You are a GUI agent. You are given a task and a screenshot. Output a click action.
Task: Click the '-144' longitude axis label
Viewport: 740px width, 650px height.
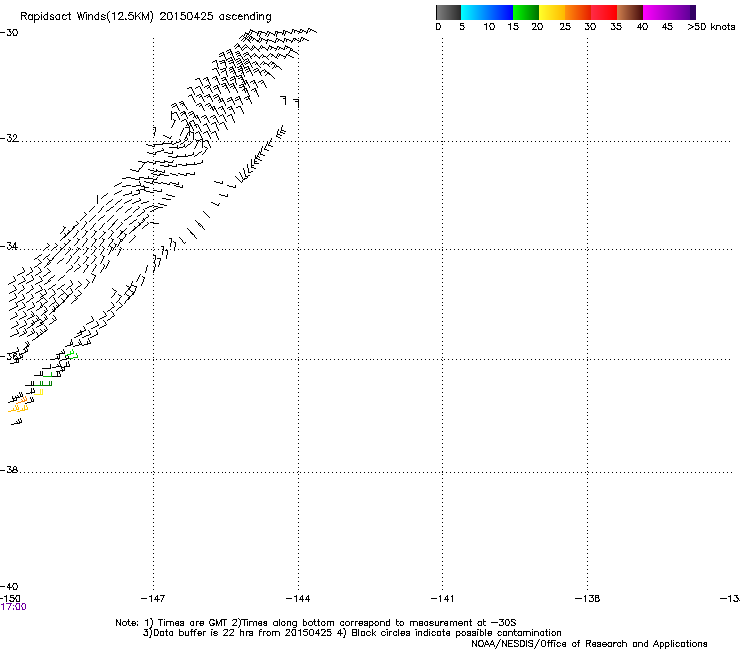pos(298,599)
